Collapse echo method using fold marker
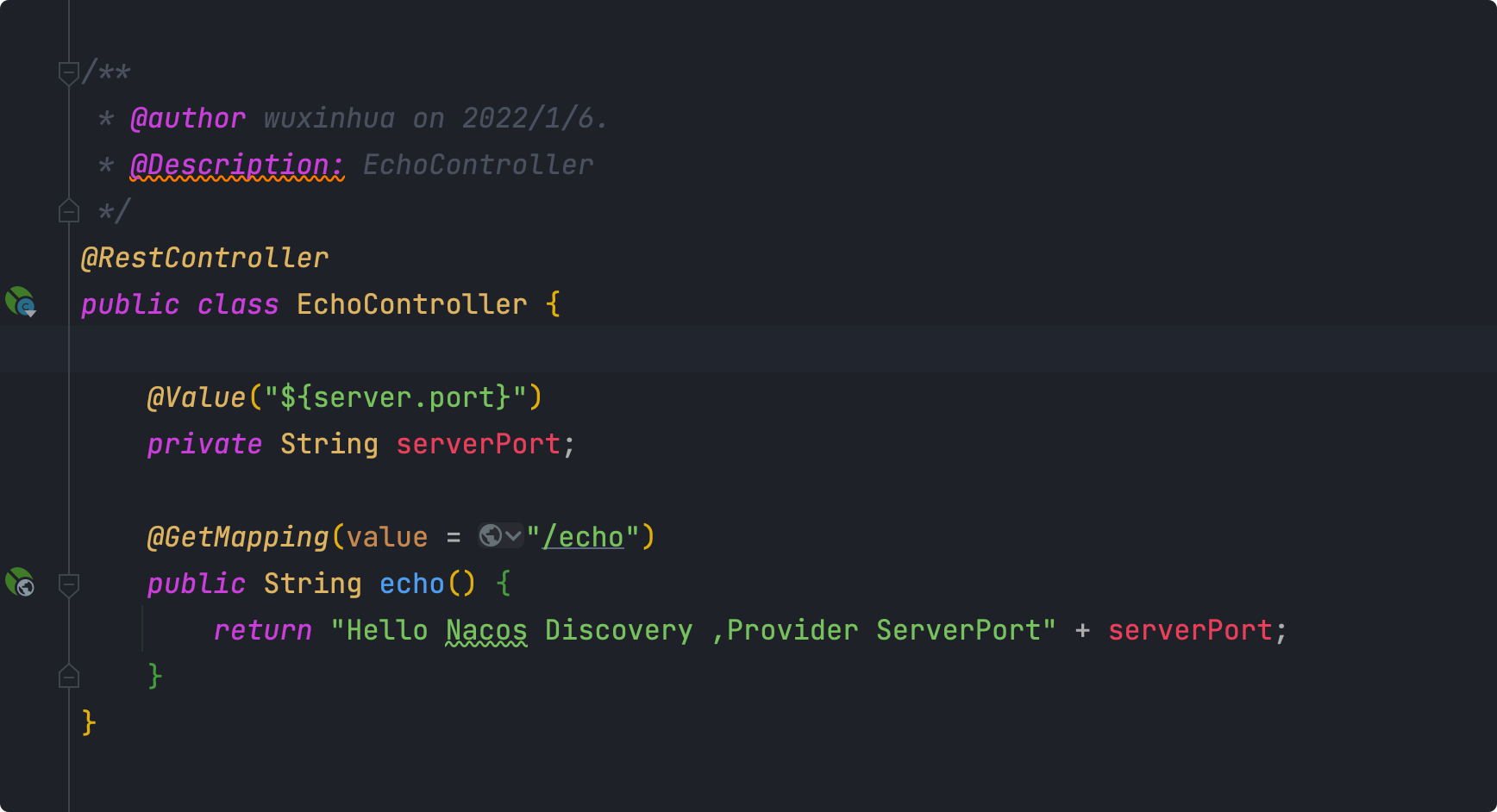Viewport: 1497px width, 812px height. point(69,585)
